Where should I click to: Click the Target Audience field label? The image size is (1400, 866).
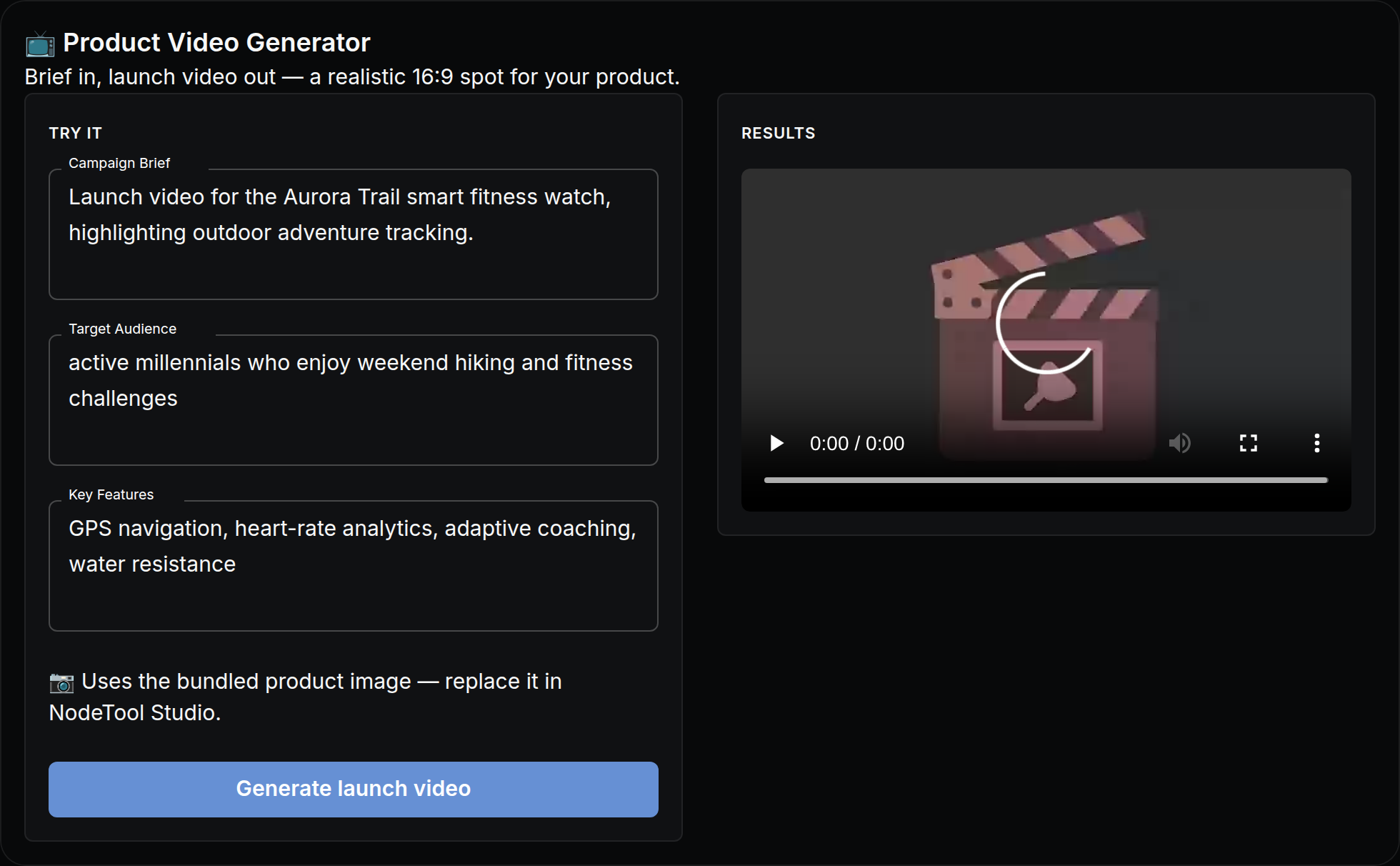pyautogui.click(x=122, y=329)
